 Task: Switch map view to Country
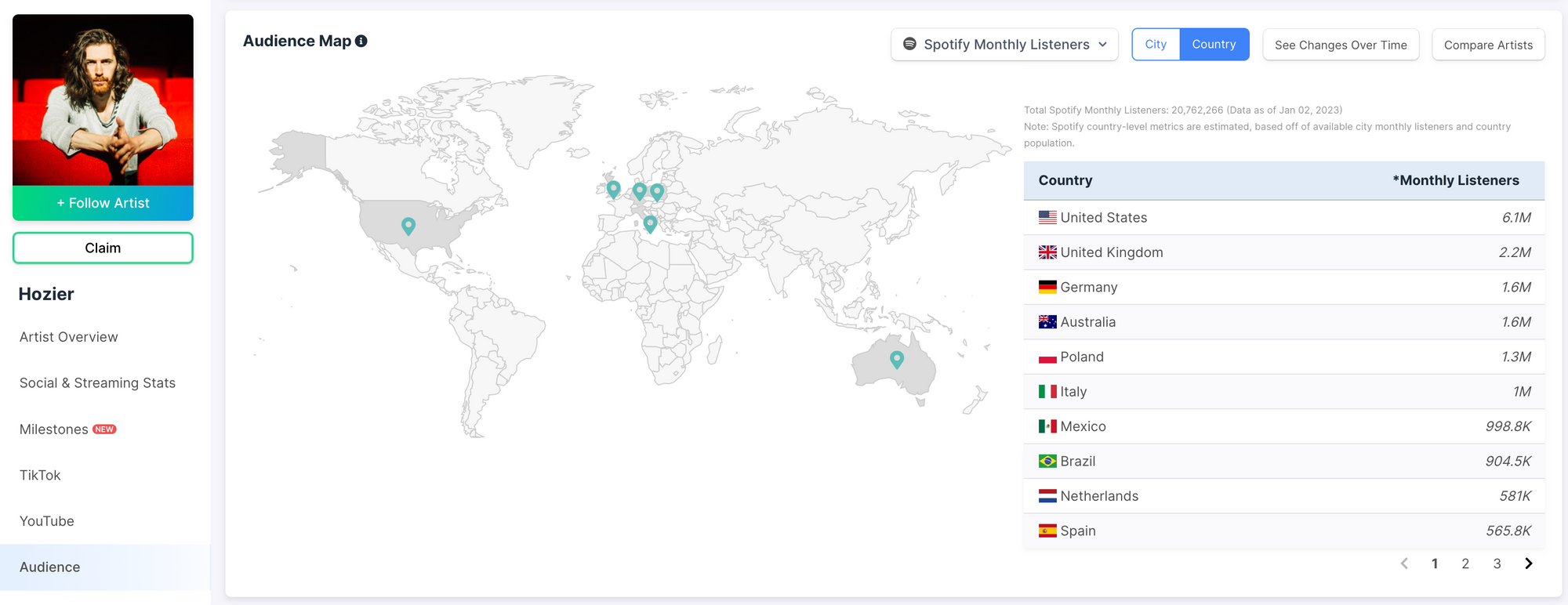pos(1214,45)
